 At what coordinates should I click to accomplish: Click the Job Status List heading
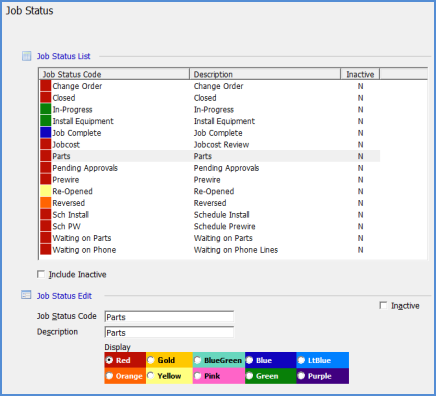63,56
